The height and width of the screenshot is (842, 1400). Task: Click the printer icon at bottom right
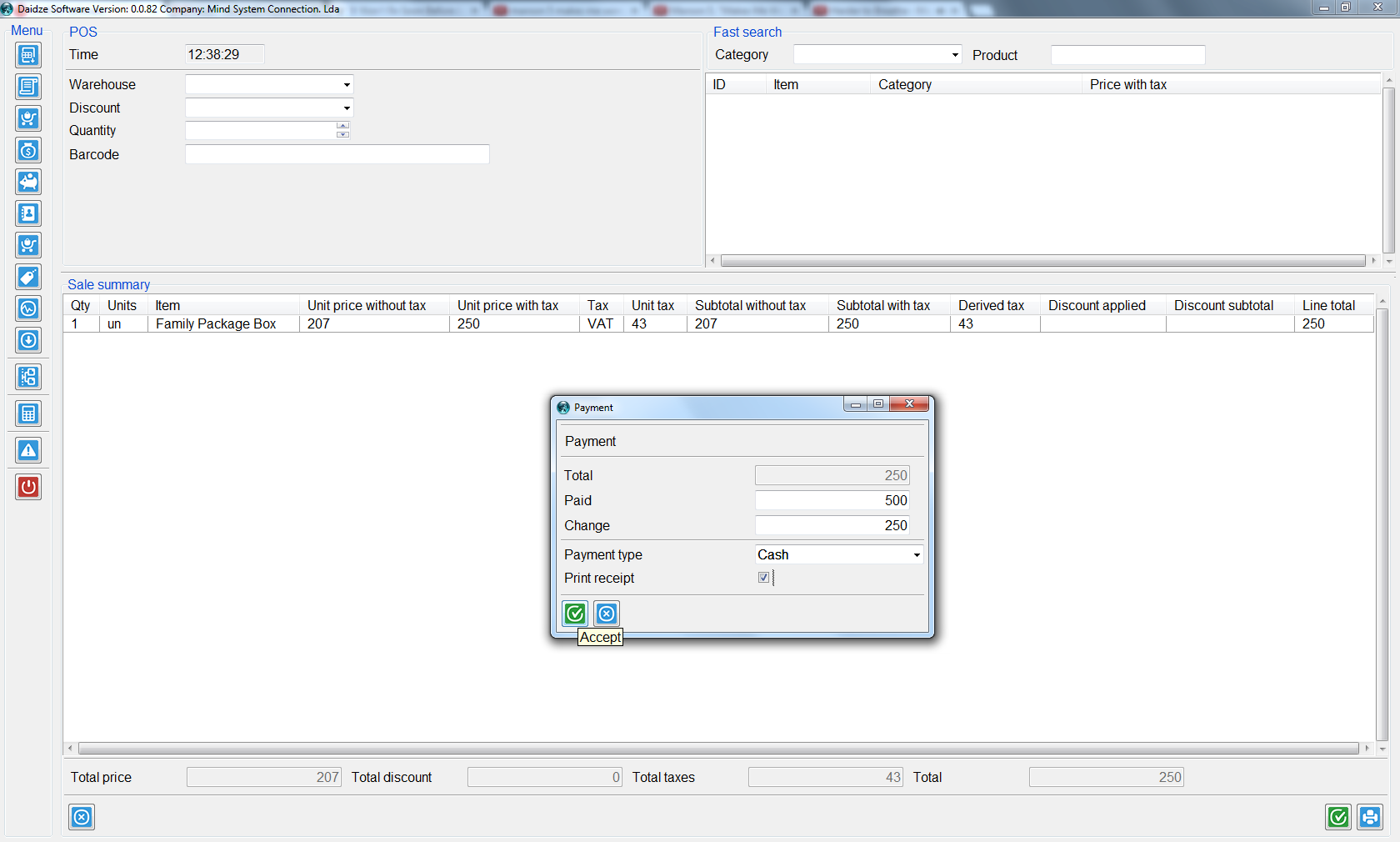point(1370,817)
